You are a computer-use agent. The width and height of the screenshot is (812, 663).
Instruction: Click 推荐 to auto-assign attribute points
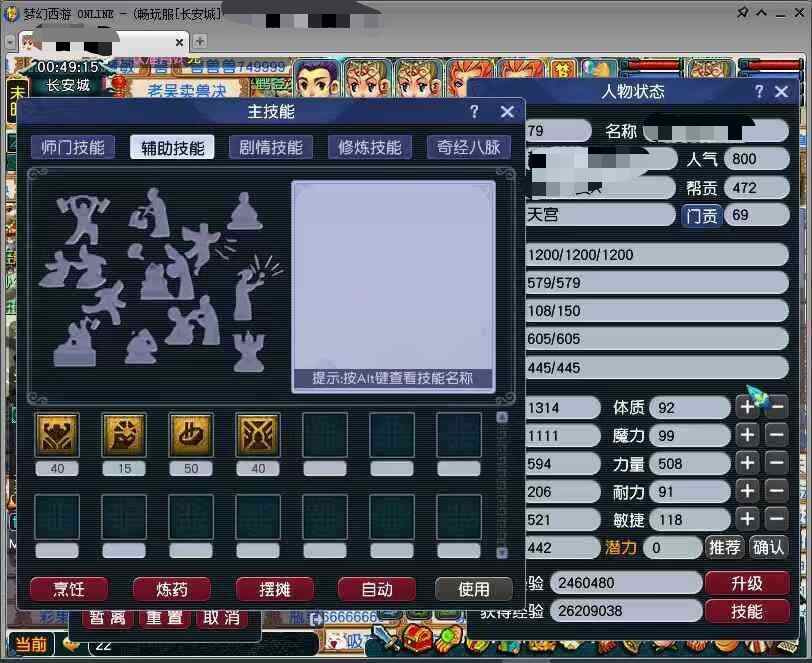coord(724,547)
